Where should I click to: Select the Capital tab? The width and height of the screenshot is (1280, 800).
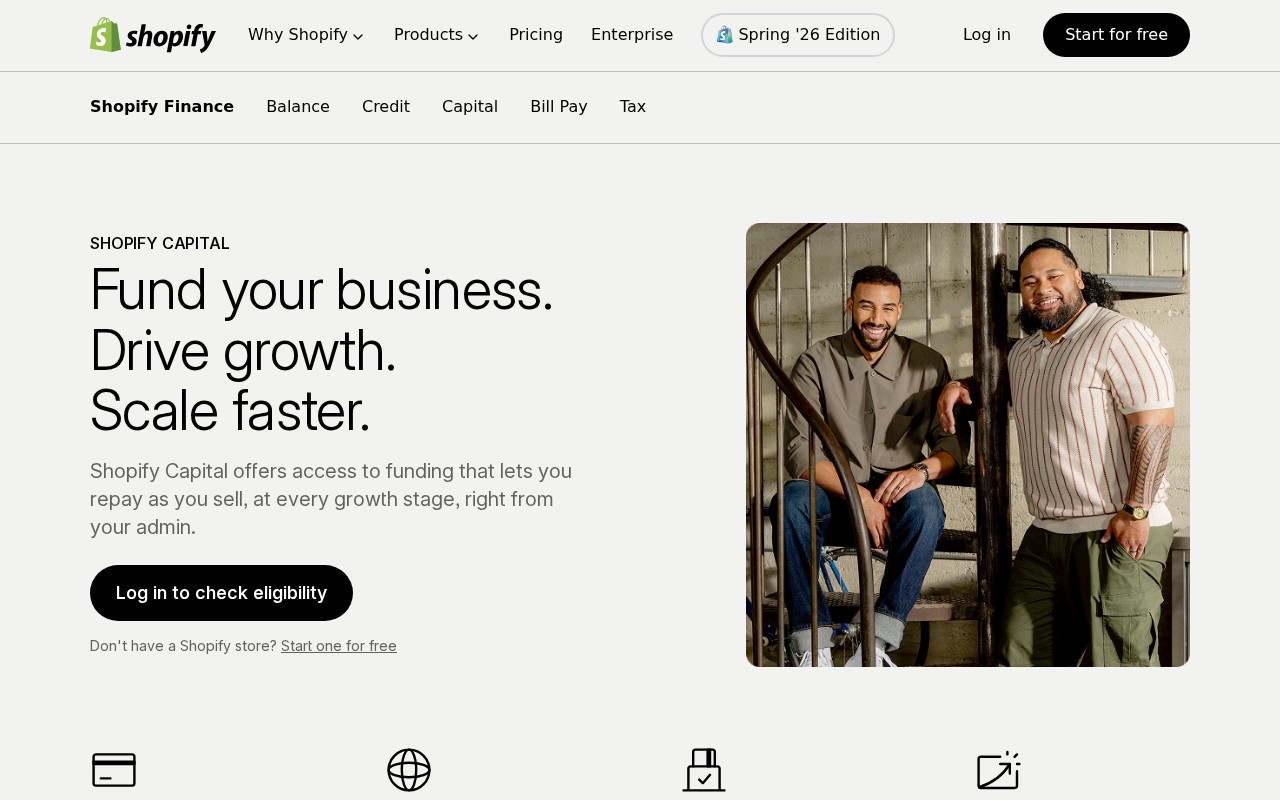click(x=470, y=107)
